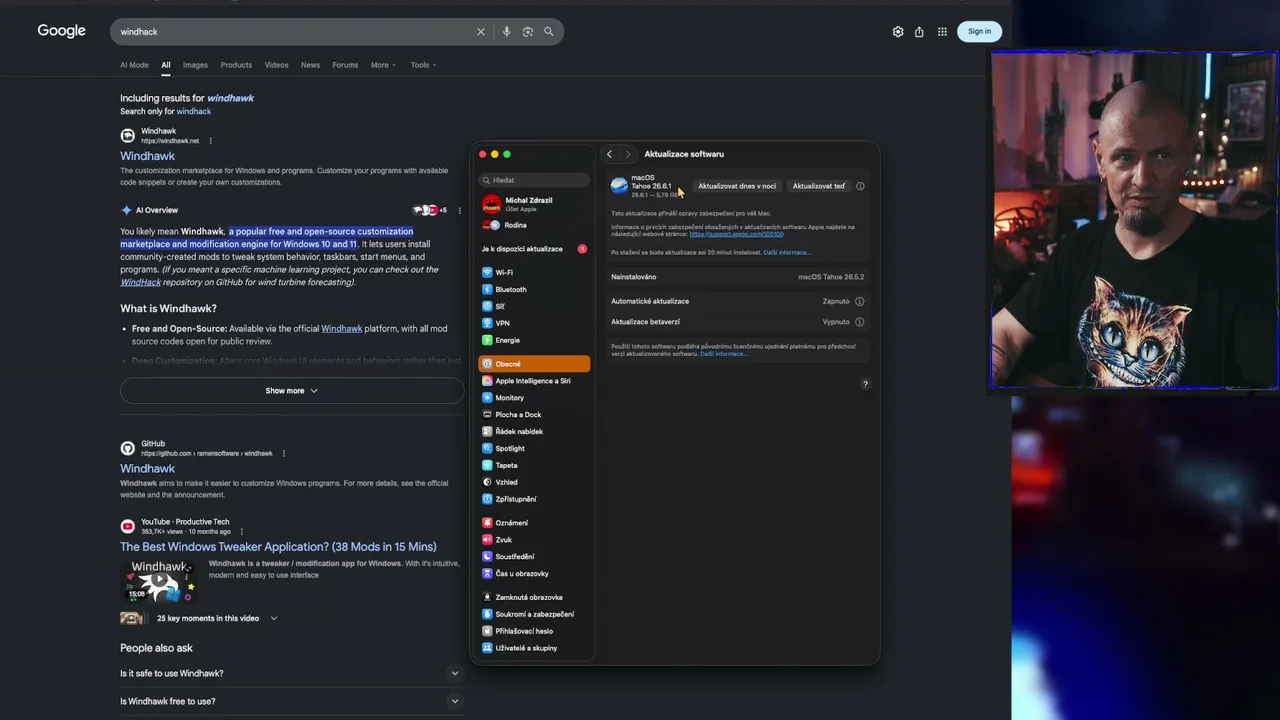Select Síť network settings
Screen dimensions: 1280x720
tap(534, 306)
